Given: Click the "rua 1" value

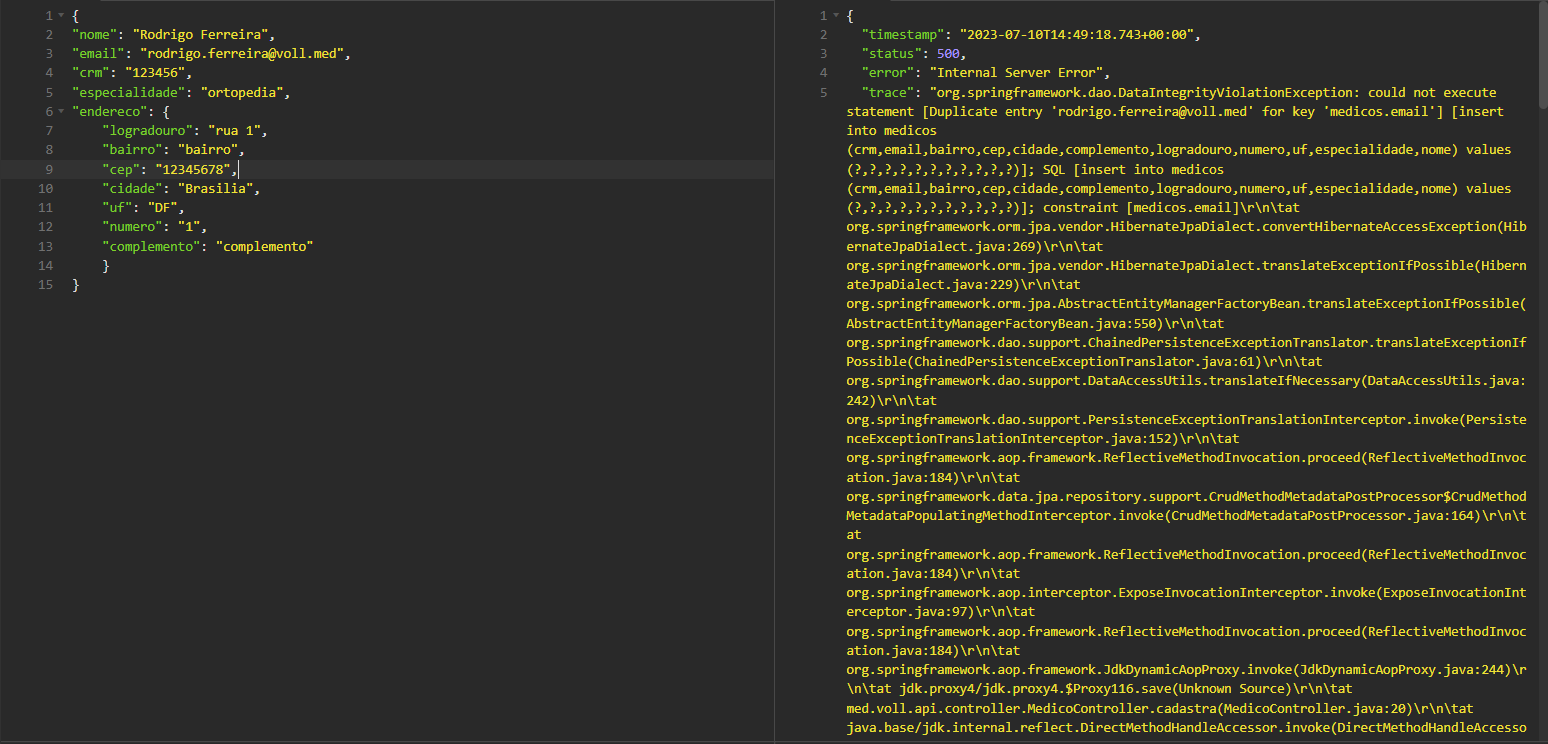Looking at the screenshot, I should (x=235, y=131).
